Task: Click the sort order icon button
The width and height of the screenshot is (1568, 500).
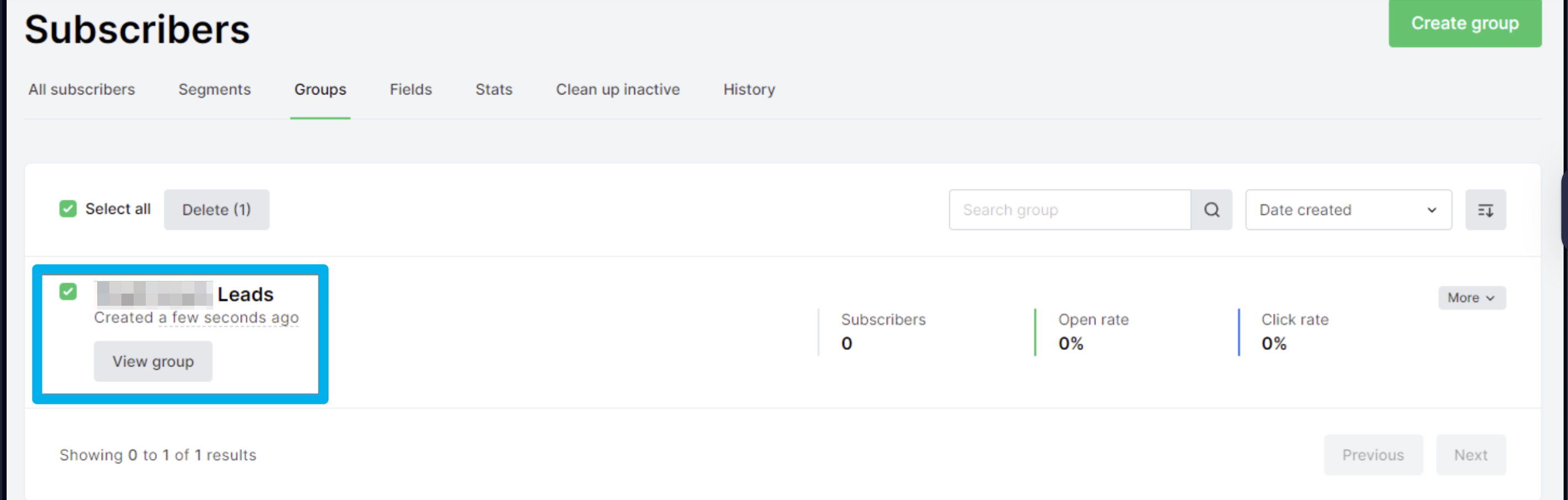Action: point(1485,210)
